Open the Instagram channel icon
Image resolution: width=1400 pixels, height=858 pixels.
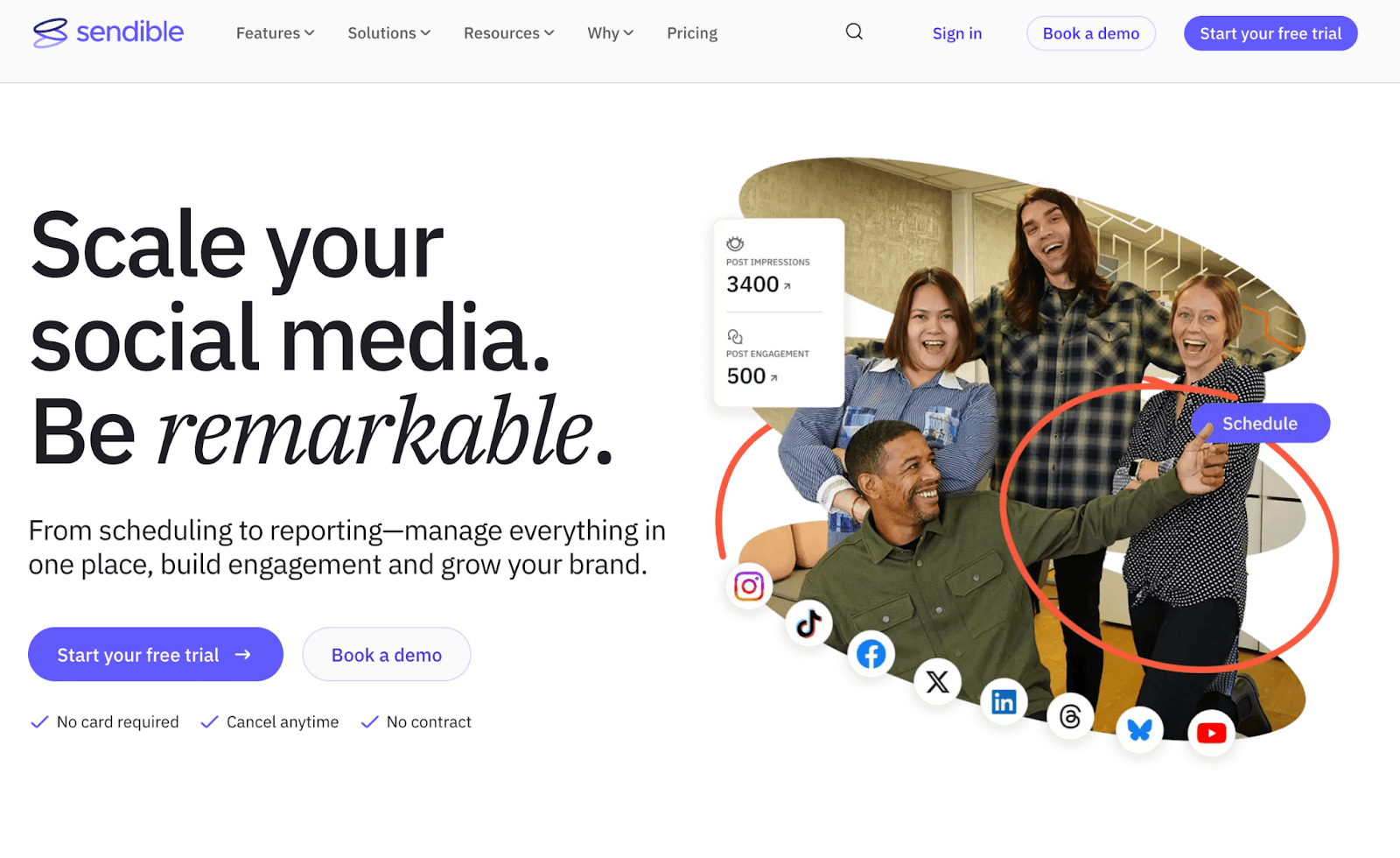pyautogui.click(x=749, y=586)
